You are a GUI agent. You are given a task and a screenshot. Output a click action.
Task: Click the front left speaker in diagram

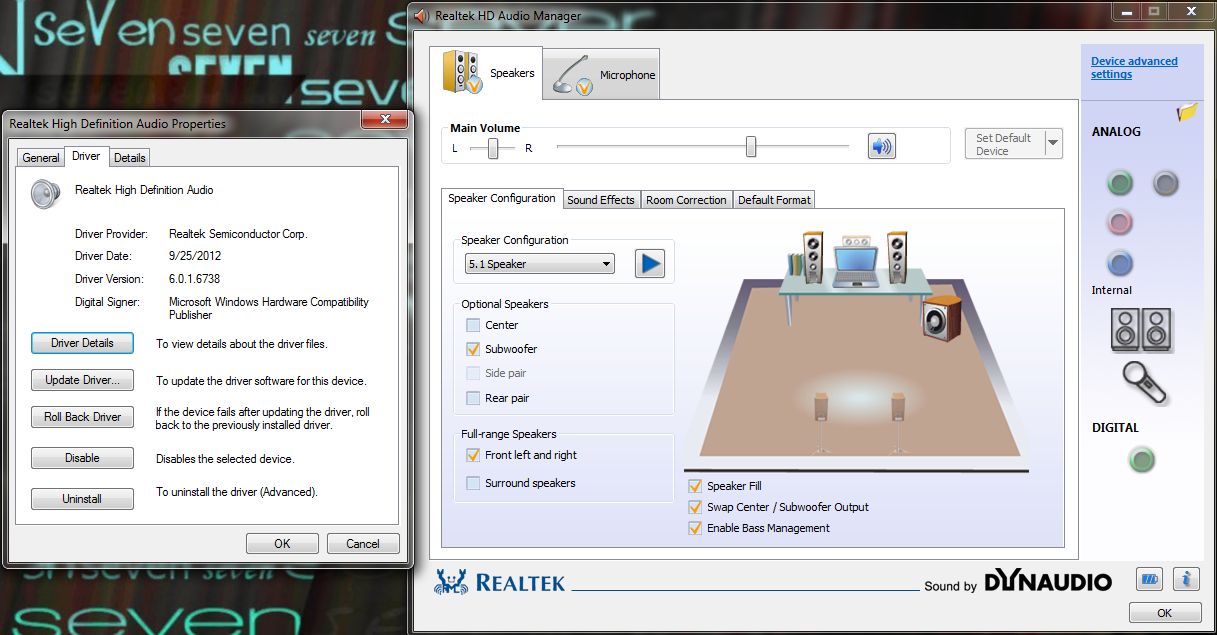tap(814, 256)
